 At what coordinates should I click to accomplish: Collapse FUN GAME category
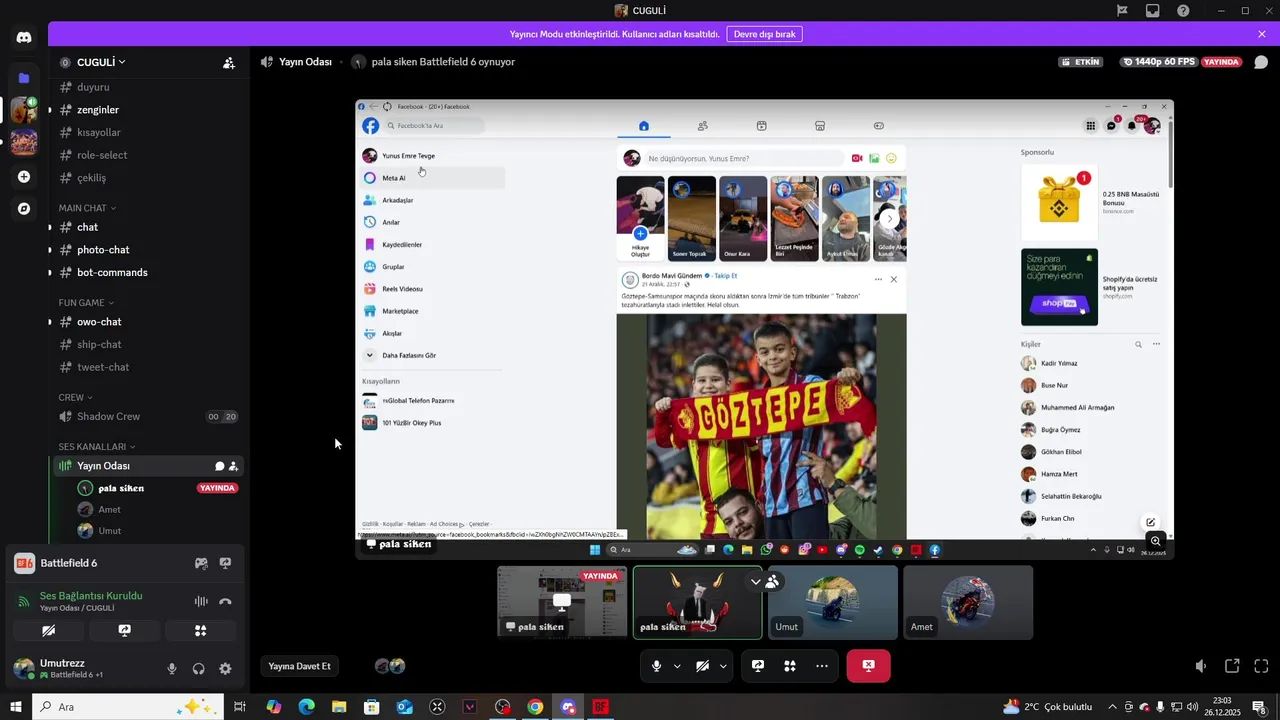click(x=86, y=302)
